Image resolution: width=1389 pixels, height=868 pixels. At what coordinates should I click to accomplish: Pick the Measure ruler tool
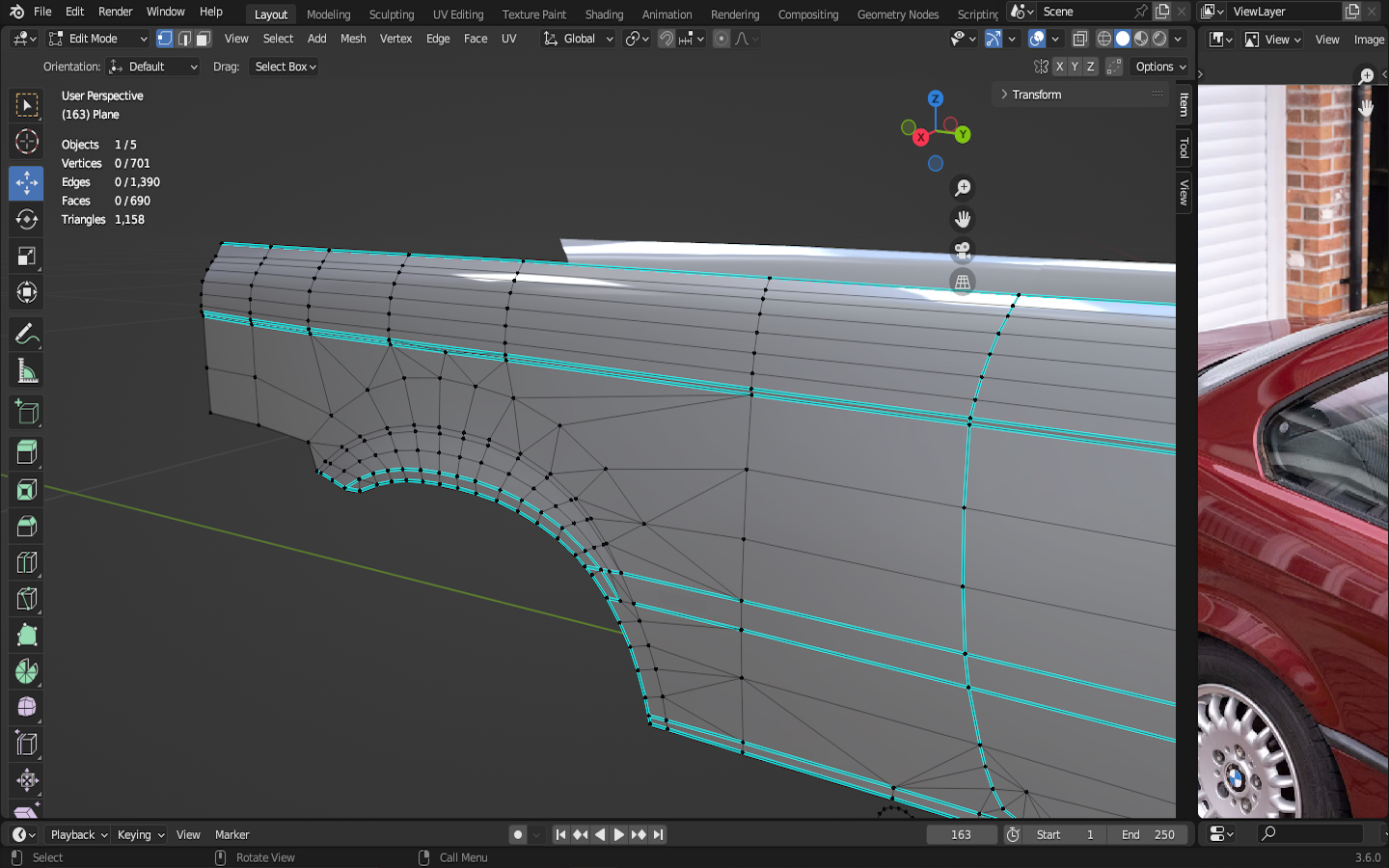click(x=26, y=372)
